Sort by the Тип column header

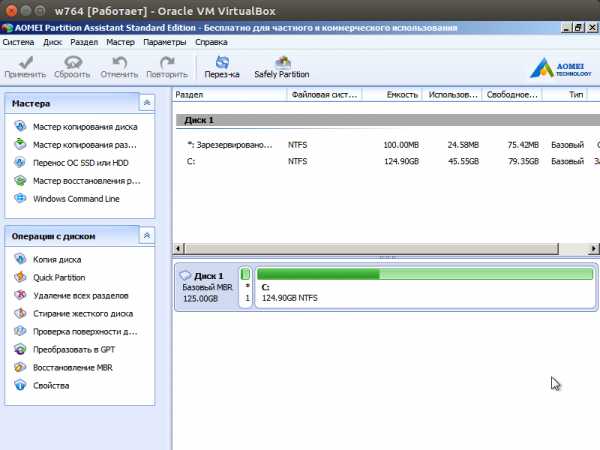[x=564, y=95]
